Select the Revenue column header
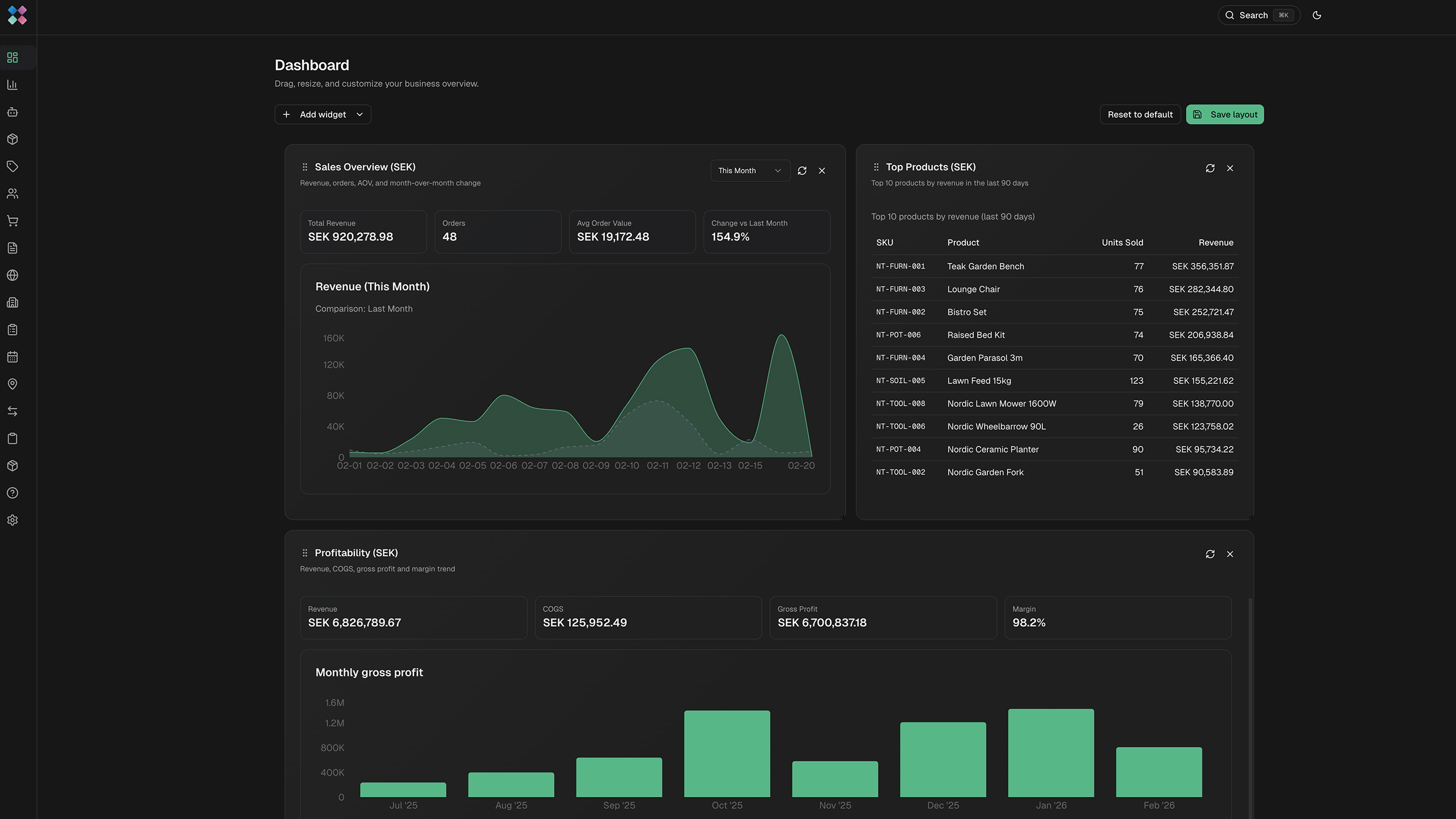This screenshot has width=1456, height=819. coord(1215,242)
